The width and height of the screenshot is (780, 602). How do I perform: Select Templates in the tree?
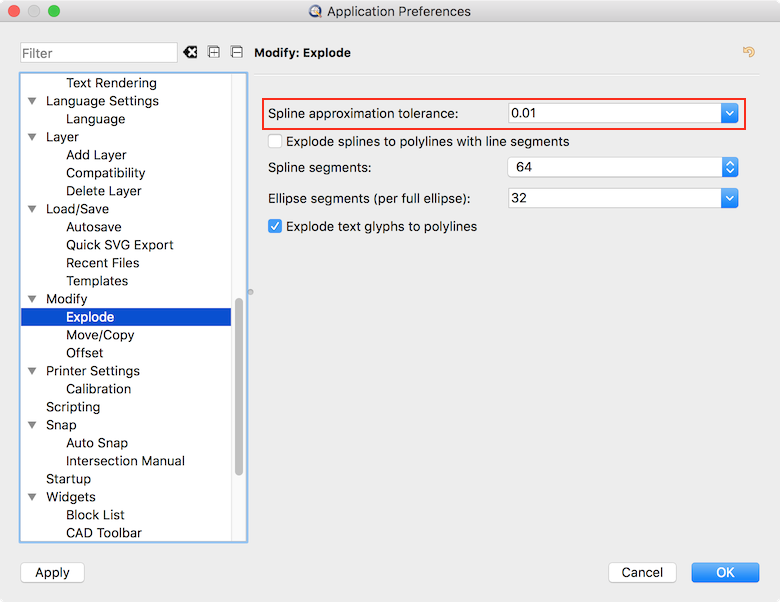click(x=97, y=281)
